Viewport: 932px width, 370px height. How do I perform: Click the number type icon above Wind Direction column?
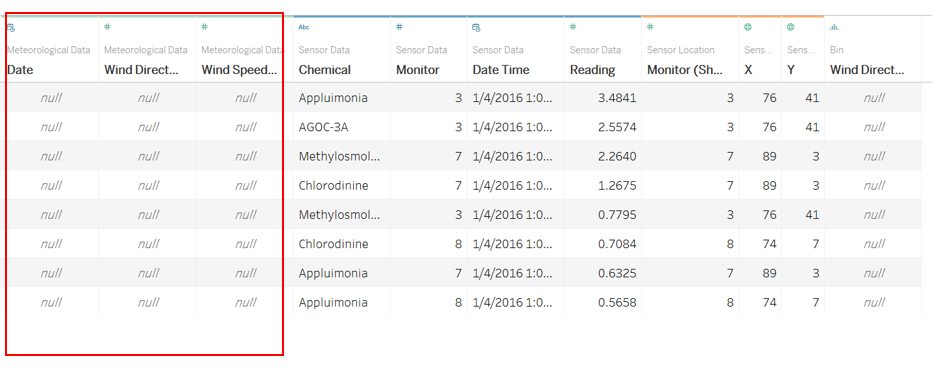108,27
